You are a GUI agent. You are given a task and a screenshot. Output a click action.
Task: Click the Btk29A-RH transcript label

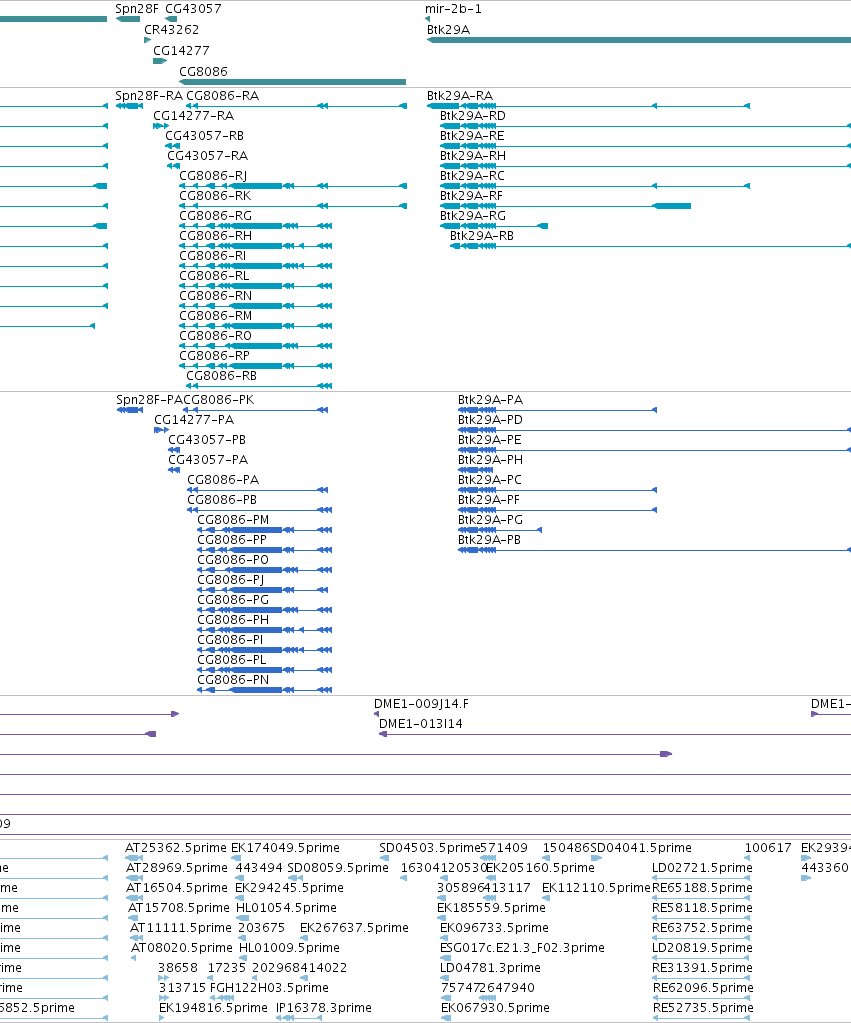coord(472,156)
